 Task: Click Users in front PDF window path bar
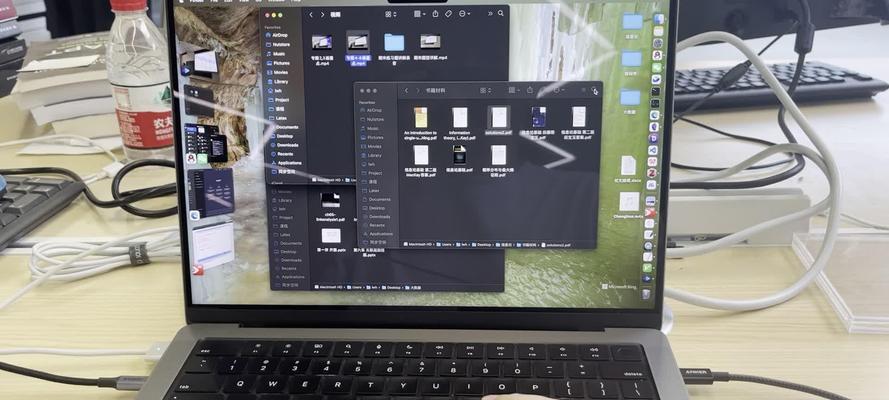coord(444,244)
